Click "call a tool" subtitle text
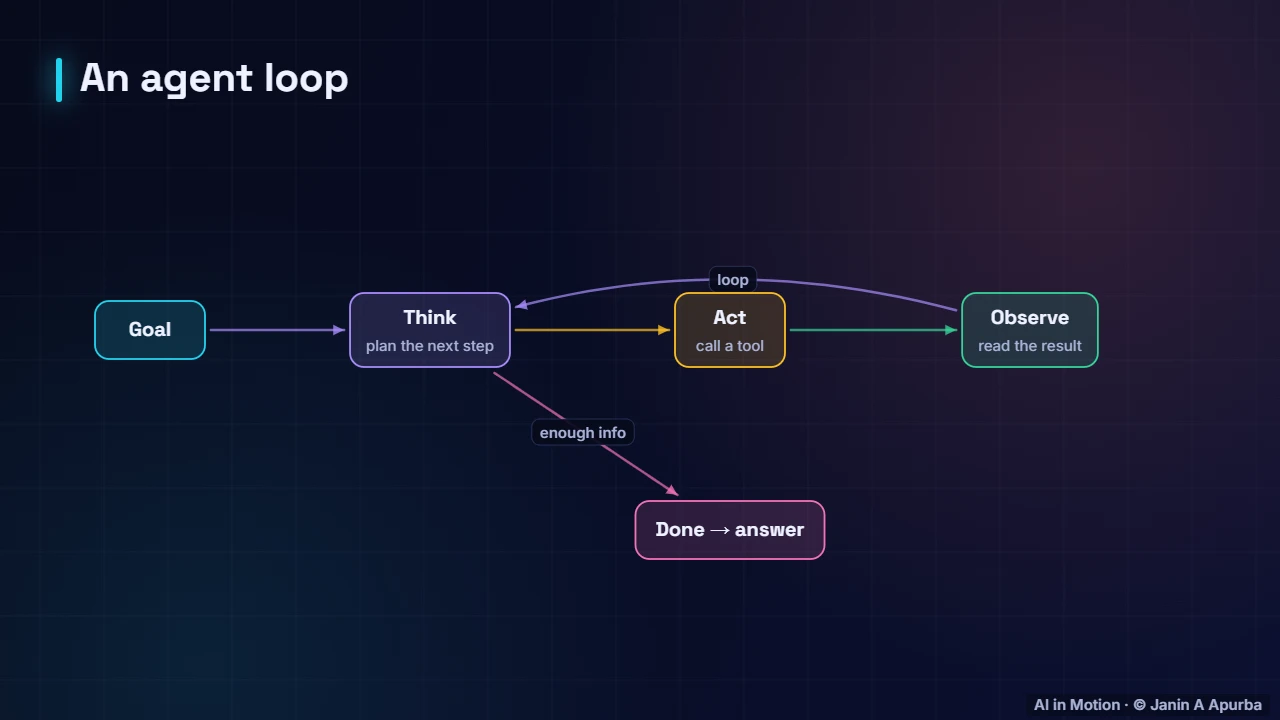 (x=730, y=346)
